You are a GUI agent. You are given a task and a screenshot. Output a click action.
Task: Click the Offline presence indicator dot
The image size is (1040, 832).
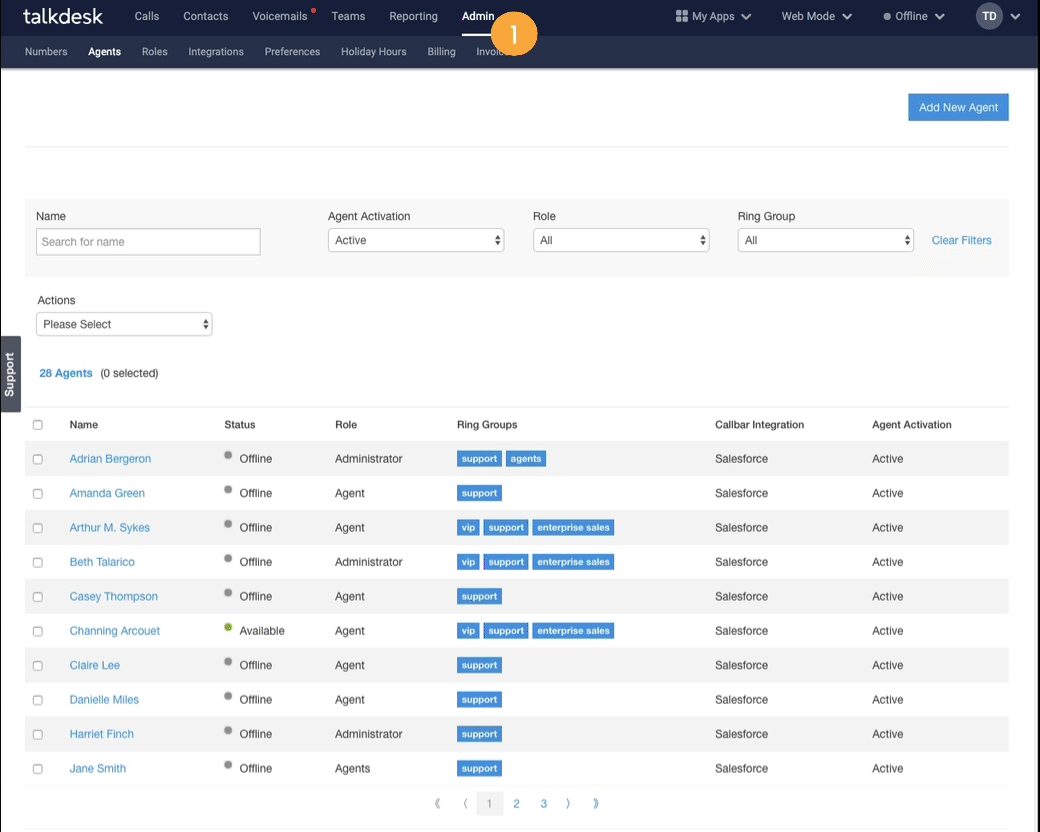tap(888, 16)
